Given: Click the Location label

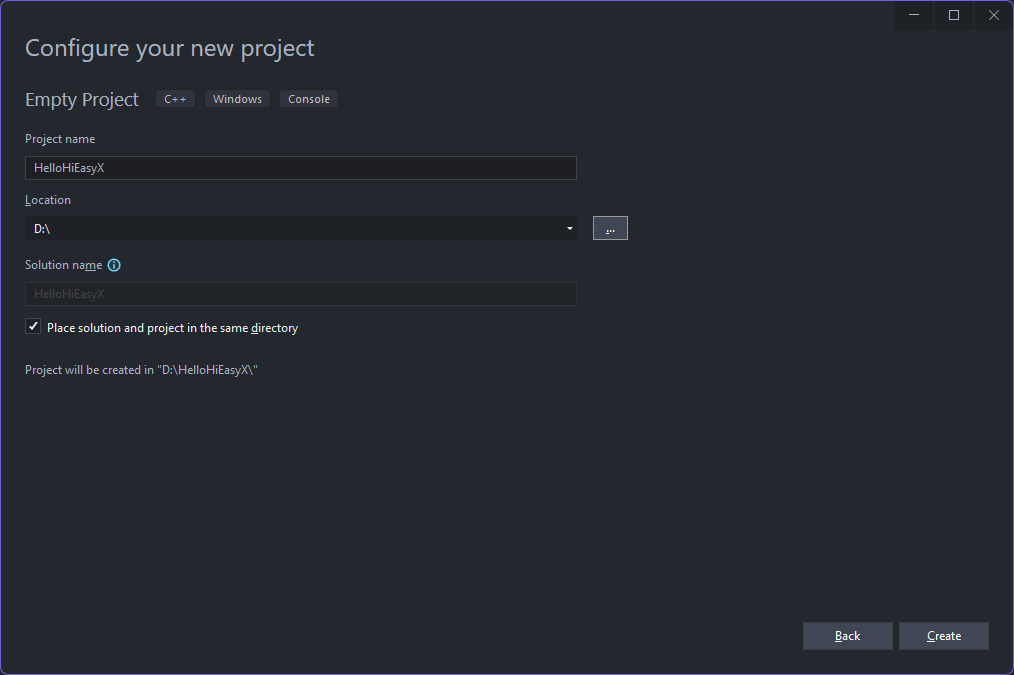Looking at the screenshot, I should pos(48,200).
